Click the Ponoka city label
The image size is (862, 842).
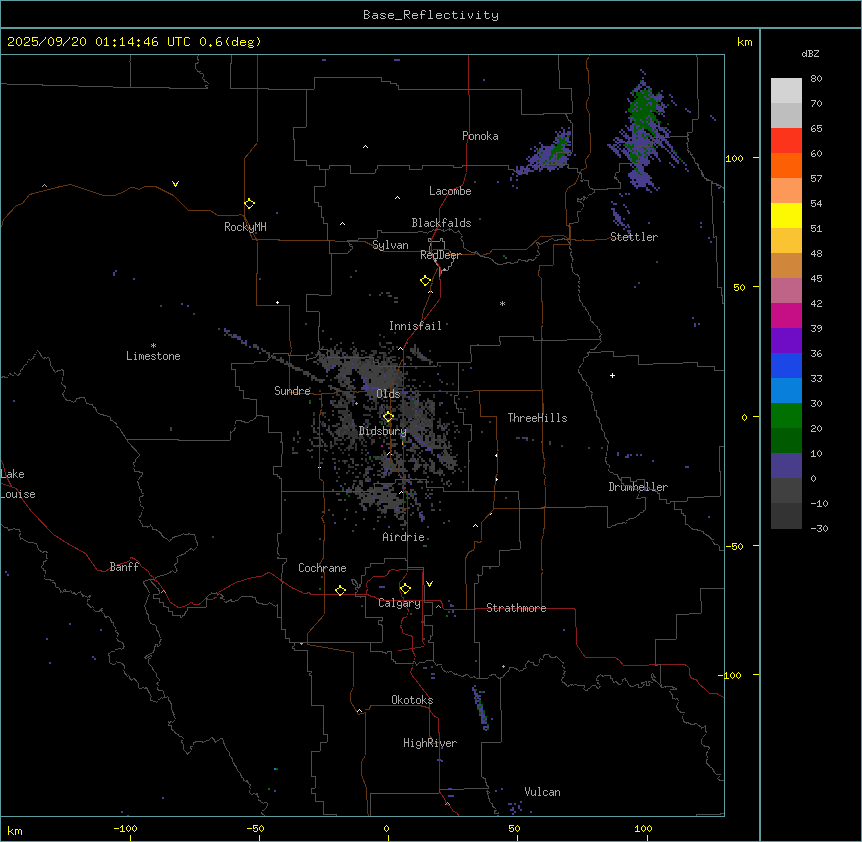(480, 136)
